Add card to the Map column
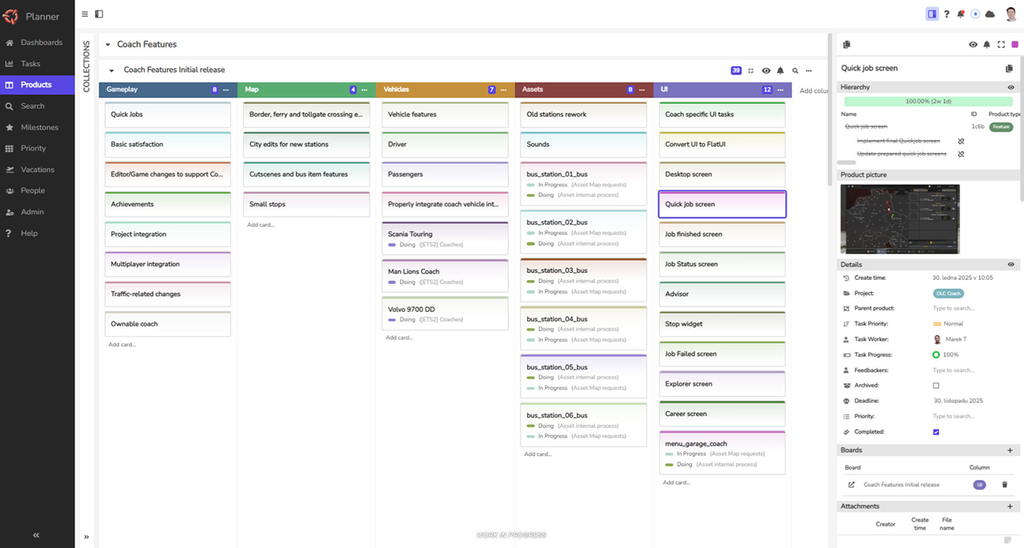Screen dimensions: 1024x548 tap(261, 225)
